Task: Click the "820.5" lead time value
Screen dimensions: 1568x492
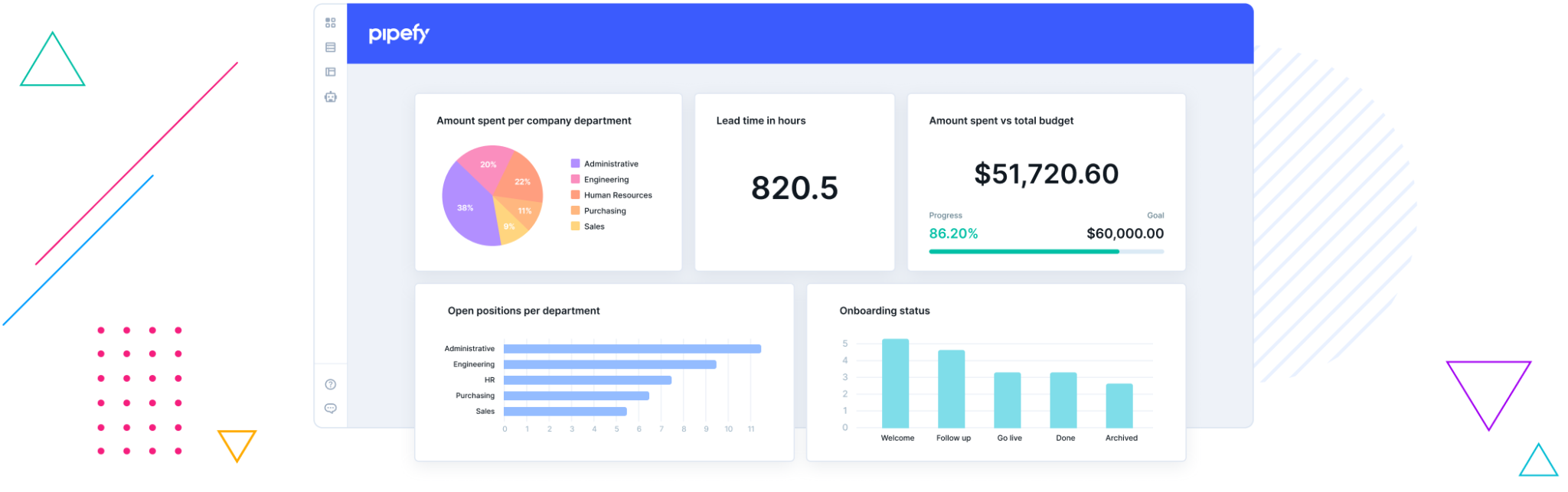Action: click(x=795, y=188)
